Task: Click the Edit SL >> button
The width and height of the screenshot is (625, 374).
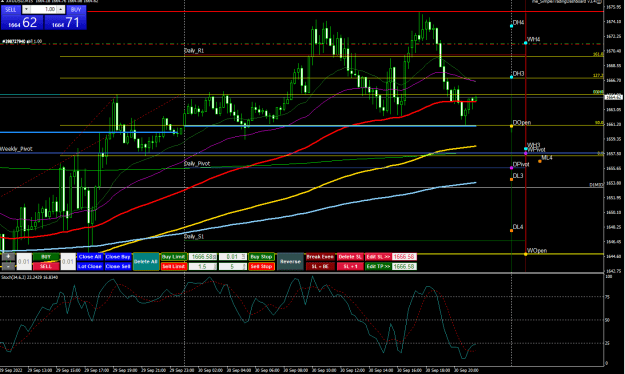Action: tap(378, 257)
